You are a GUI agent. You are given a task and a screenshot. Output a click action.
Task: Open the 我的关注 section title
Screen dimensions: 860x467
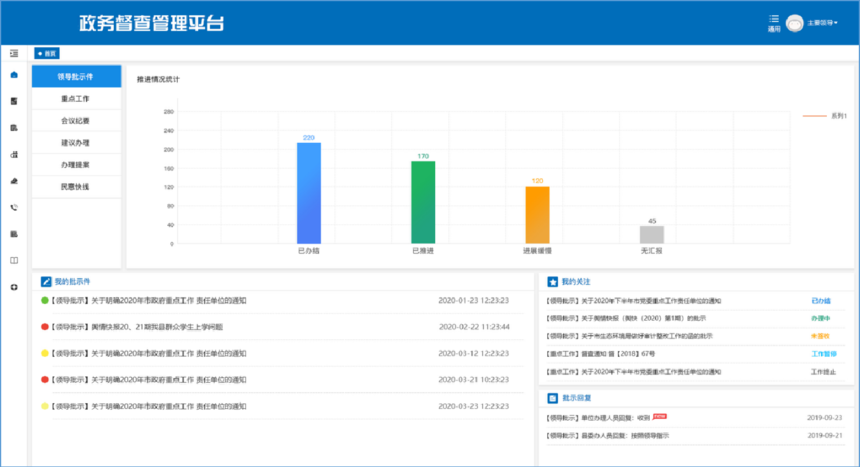[576, 282]
